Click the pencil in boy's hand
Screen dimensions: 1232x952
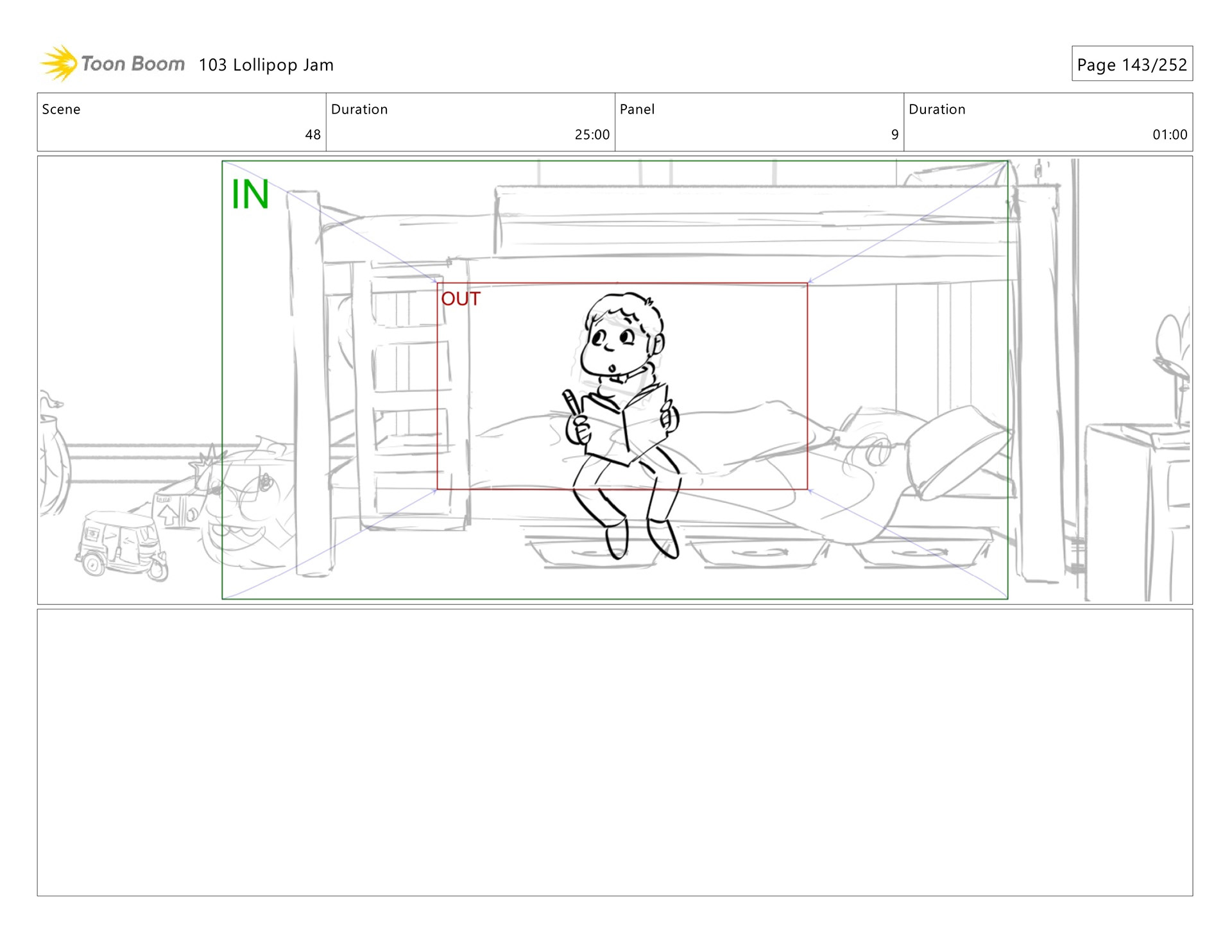click(570, 402)
